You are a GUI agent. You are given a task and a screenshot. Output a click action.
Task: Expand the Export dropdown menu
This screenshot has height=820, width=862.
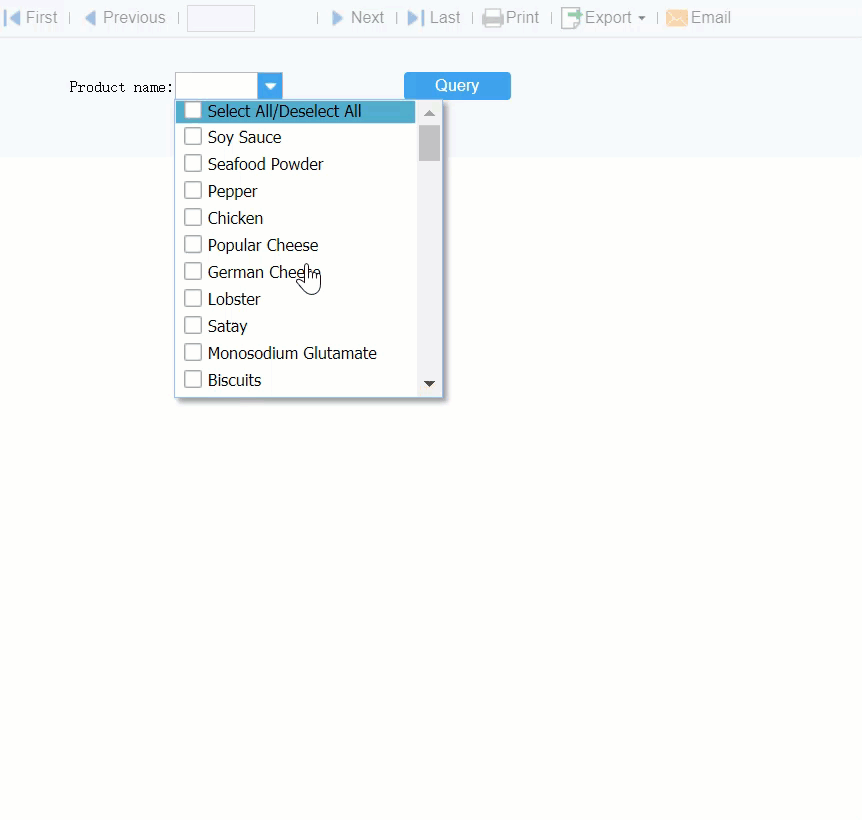[x=643, y=17]
